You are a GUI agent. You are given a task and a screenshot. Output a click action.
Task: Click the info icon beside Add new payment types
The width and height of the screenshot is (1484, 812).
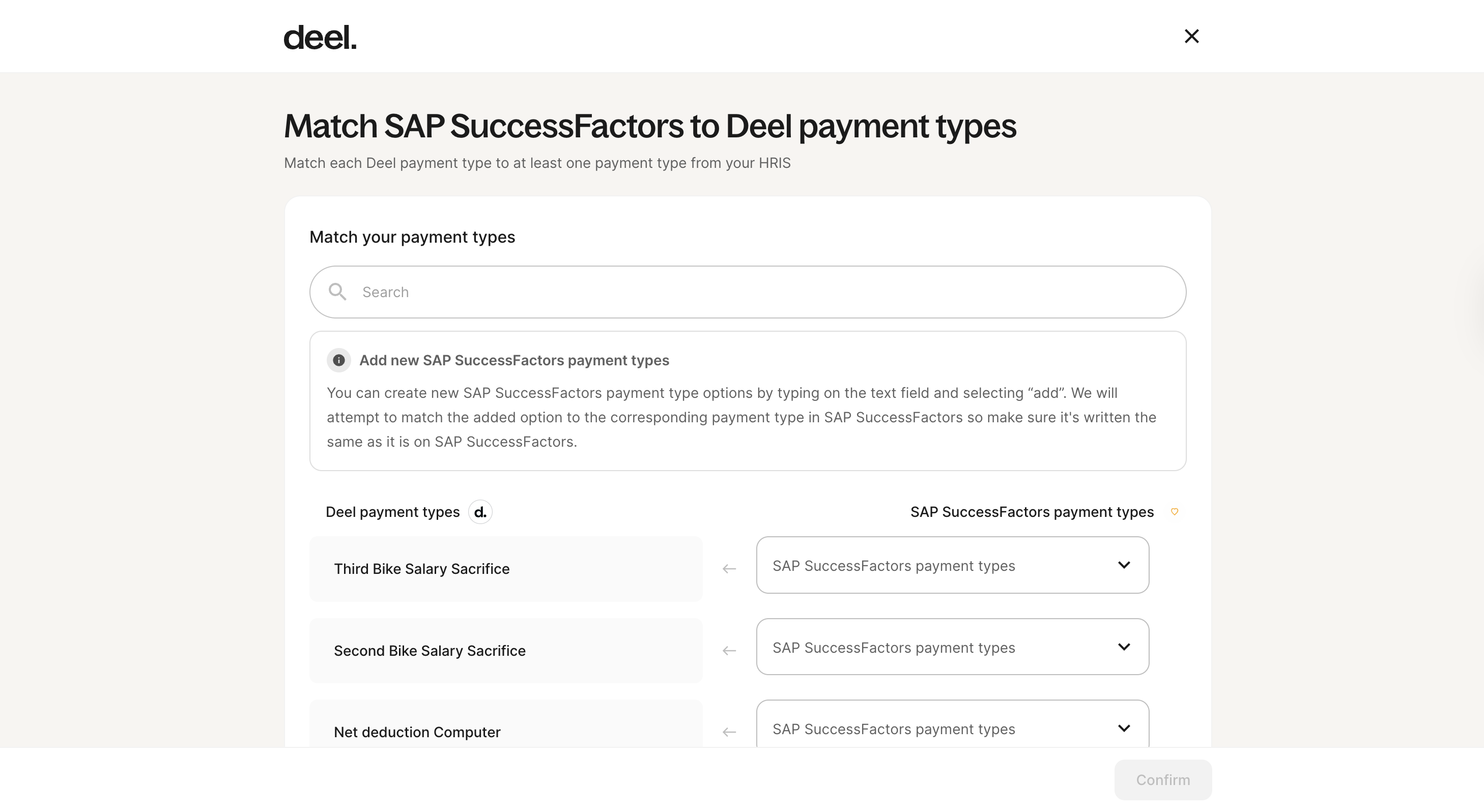click(x=339, y=361)
